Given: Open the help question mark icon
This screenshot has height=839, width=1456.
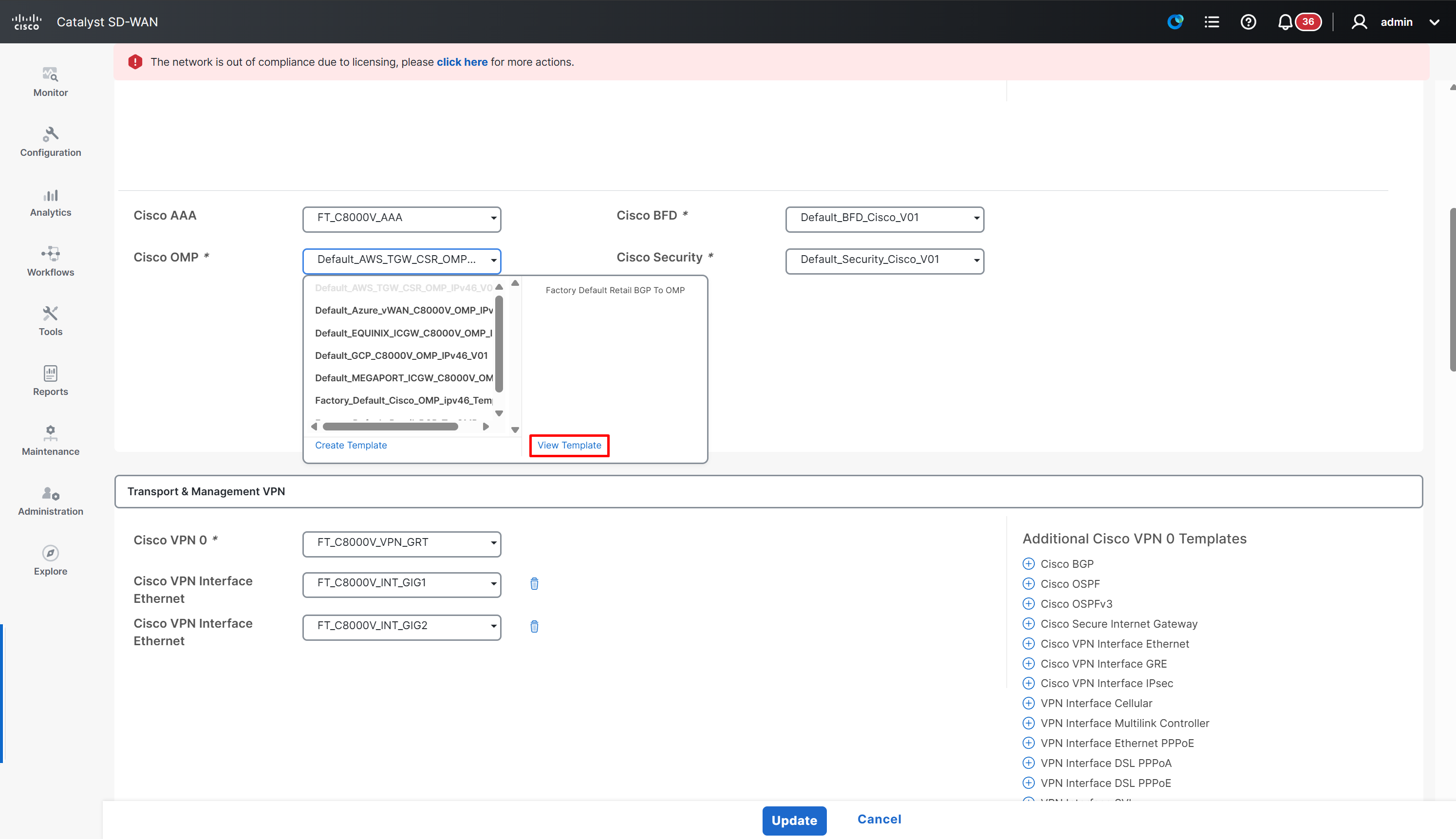Looking at the screenshot, I should click(x=1248, y=22).
